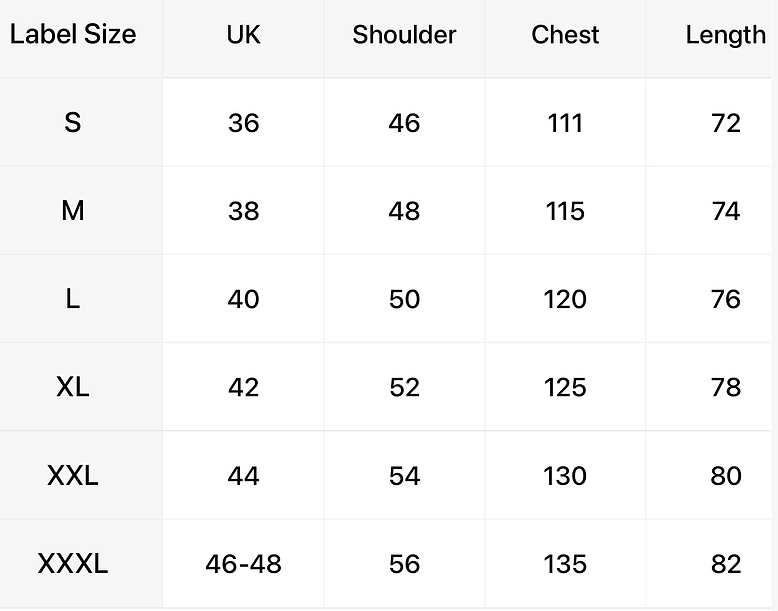Select the 46-48 UK size cell

coord(243,563)
